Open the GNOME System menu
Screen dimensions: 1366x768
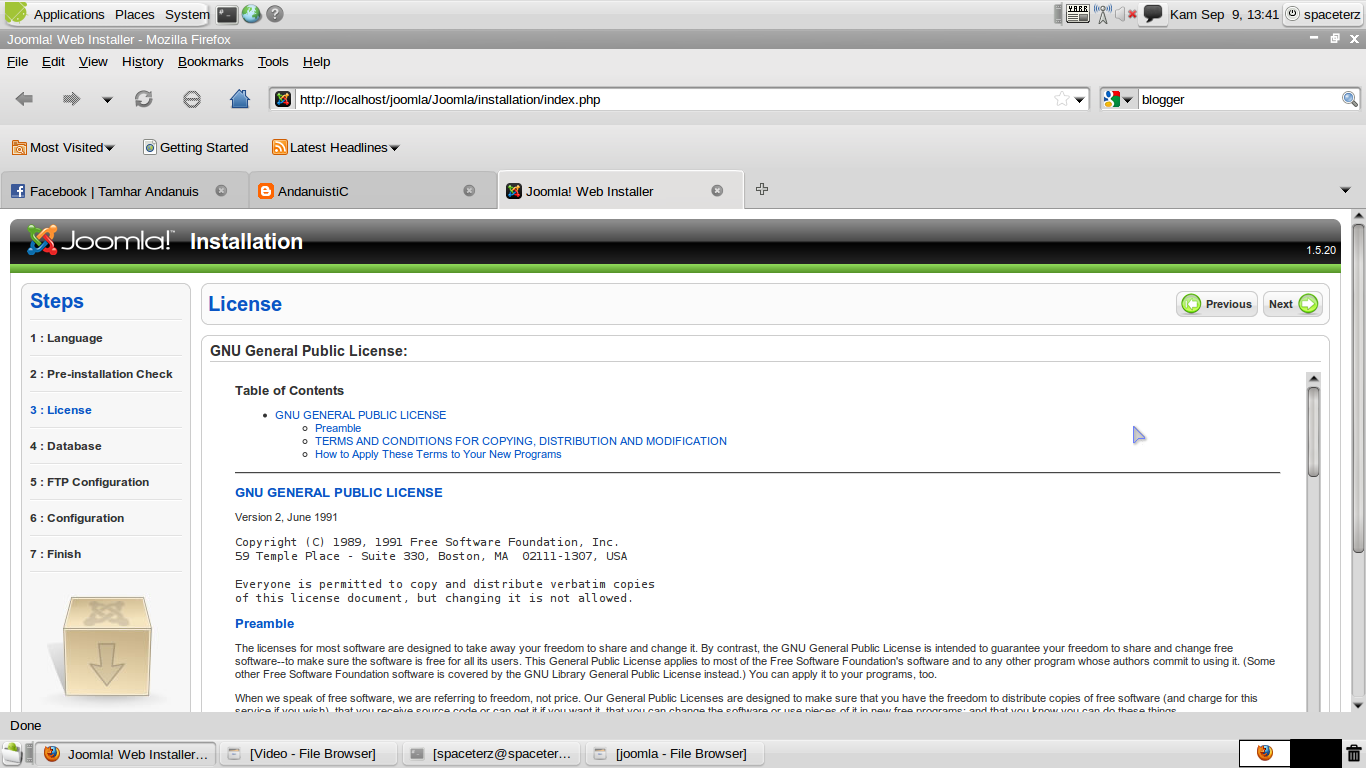click(x=187, y=14)
